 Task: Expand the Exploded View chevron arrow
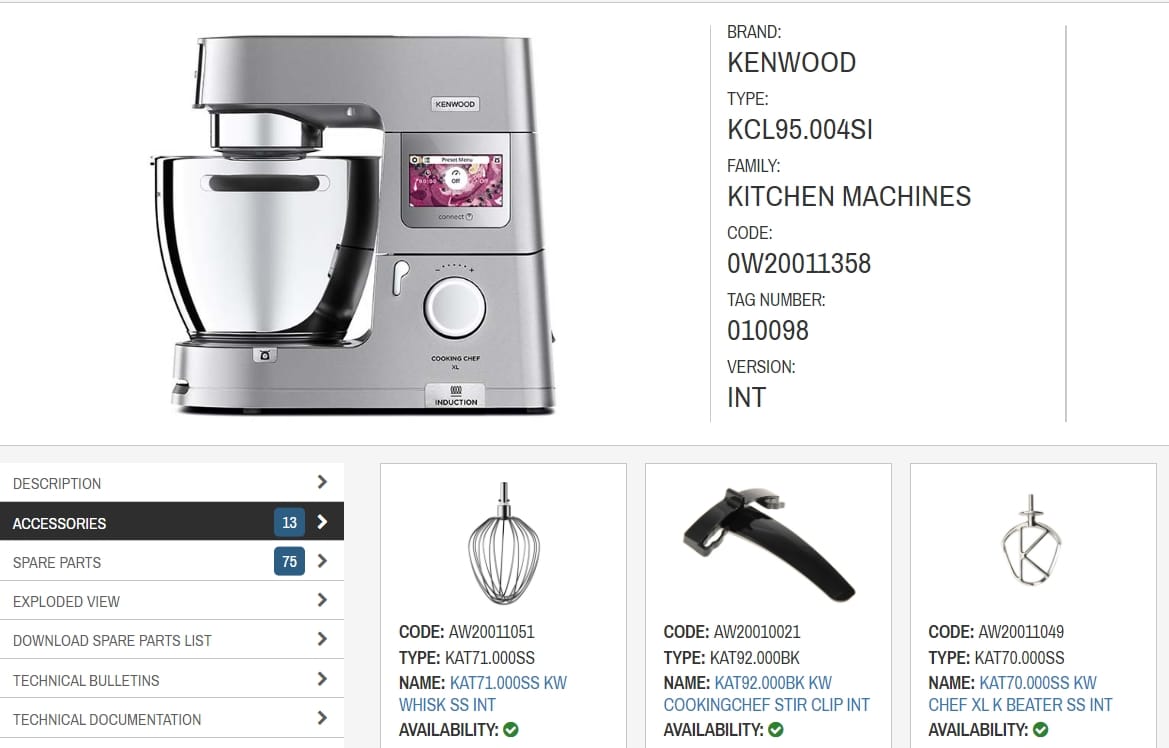pyautogui.click(x=322, y=600)
